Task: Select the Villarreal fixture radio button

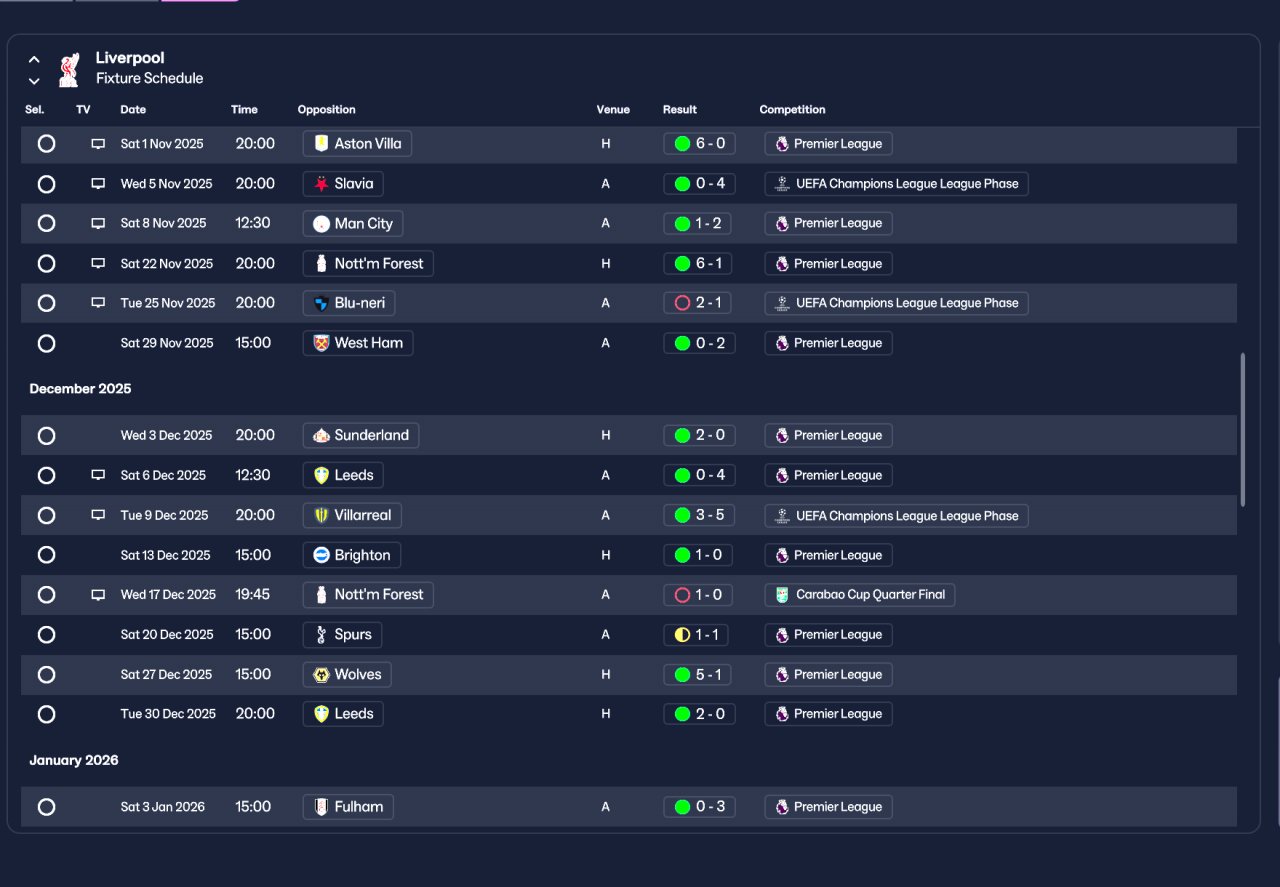Action: 46,515
